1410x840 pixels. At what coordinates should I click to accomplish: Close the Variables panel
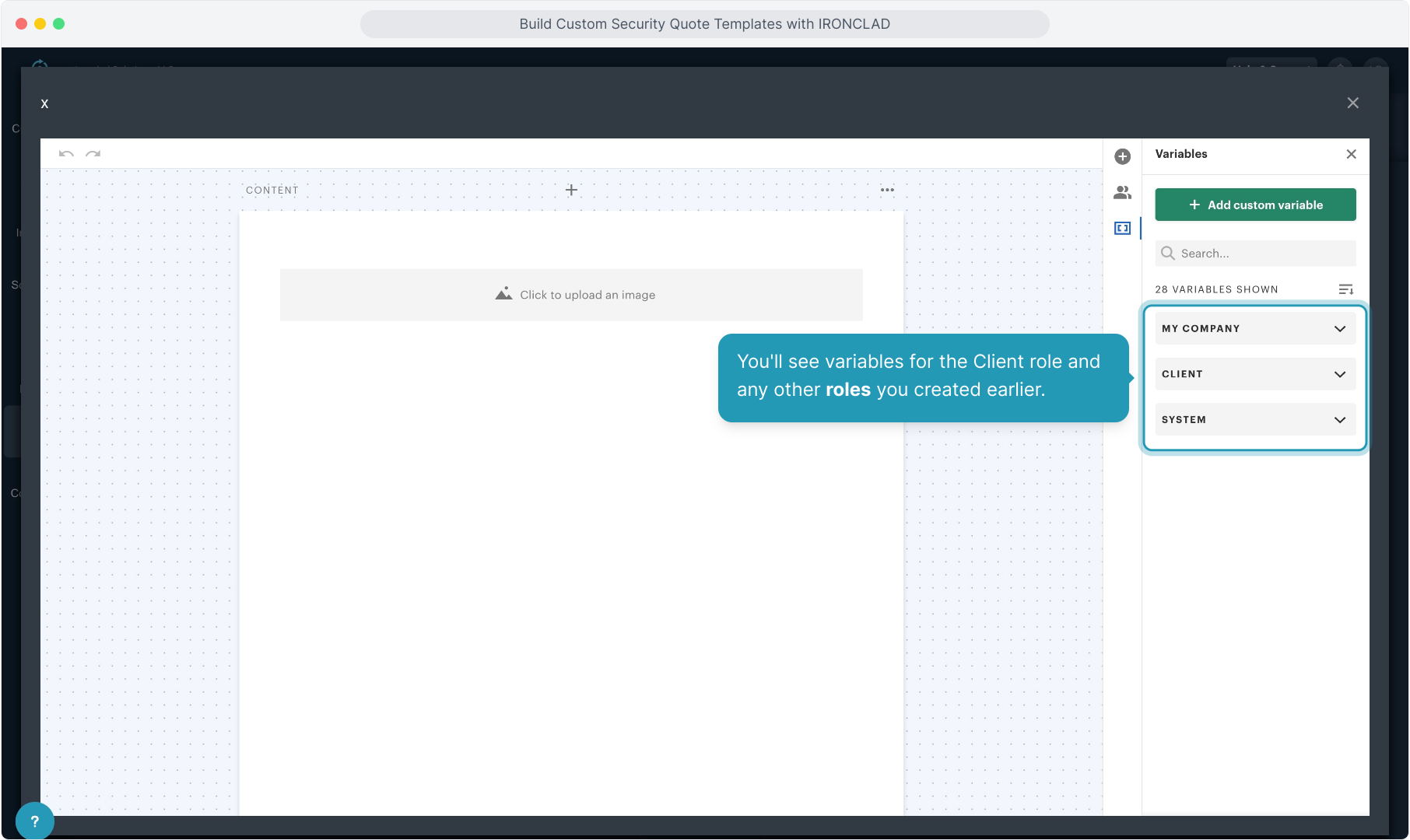[x=1351, y=154]
